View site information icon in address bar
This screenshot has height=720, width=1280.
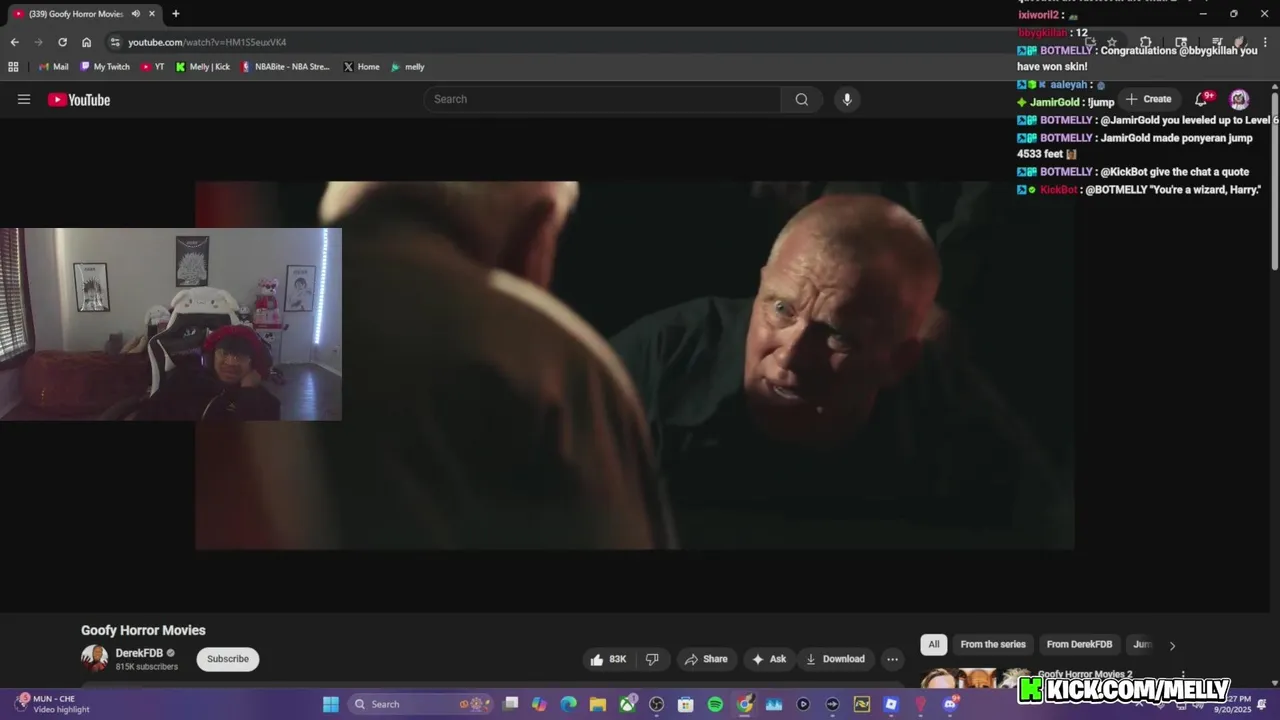pos(115,42)
